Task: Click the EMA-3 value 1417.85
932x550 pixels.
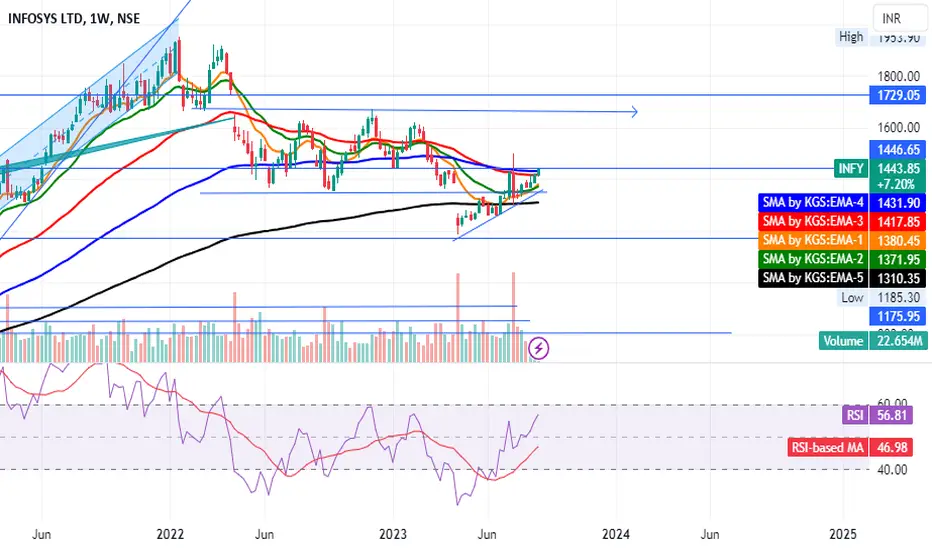Action: coord(898,222)
